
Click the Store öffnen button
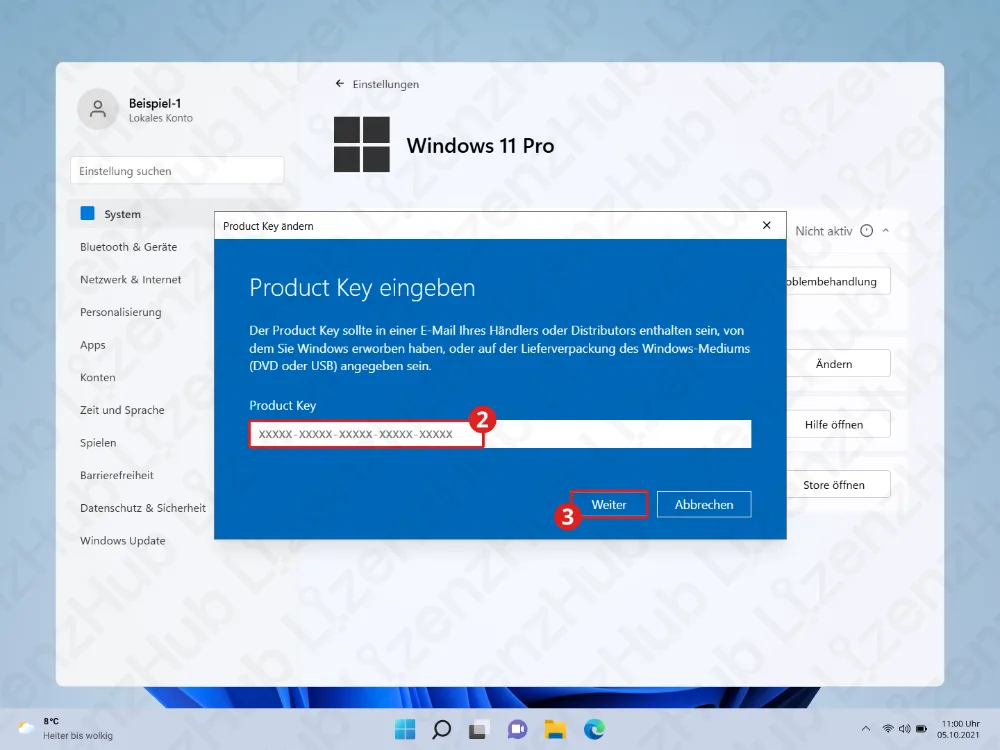pyautogui.click(x=834, y=485)
